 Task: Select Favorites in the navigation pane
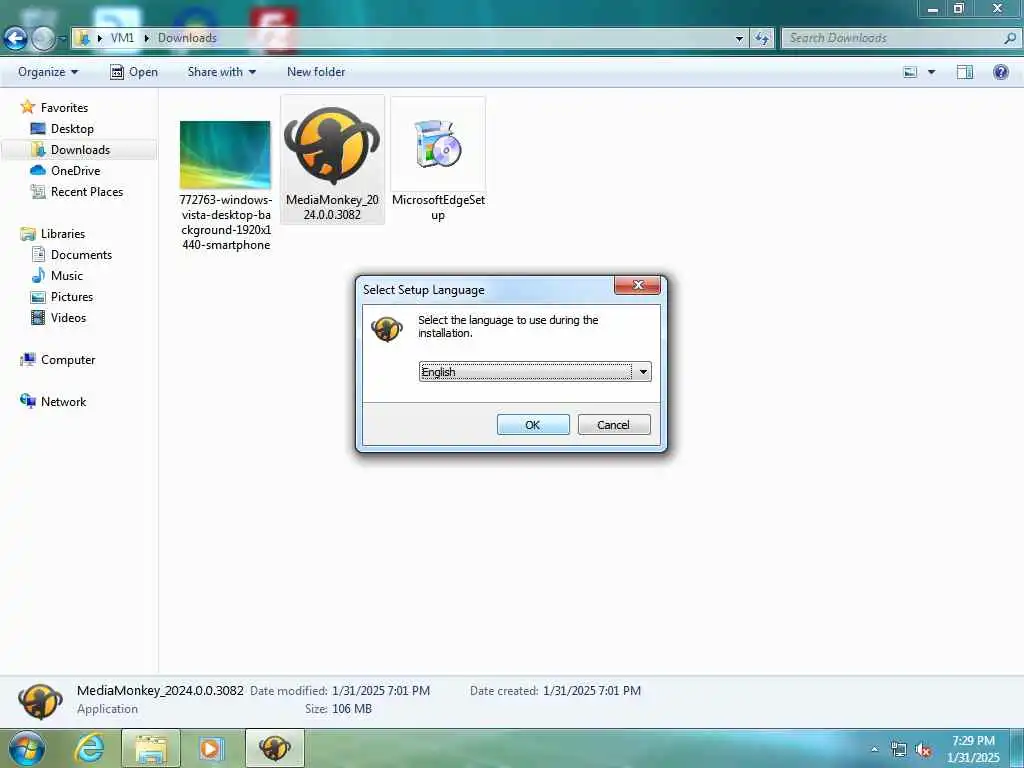[64, 108]
